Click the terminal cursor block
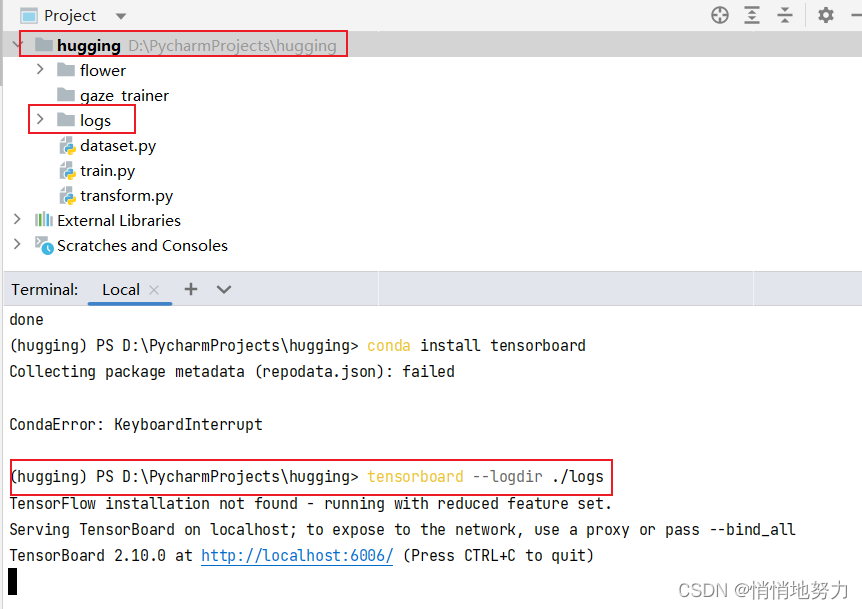862x609 pixels. click(13, 582)
